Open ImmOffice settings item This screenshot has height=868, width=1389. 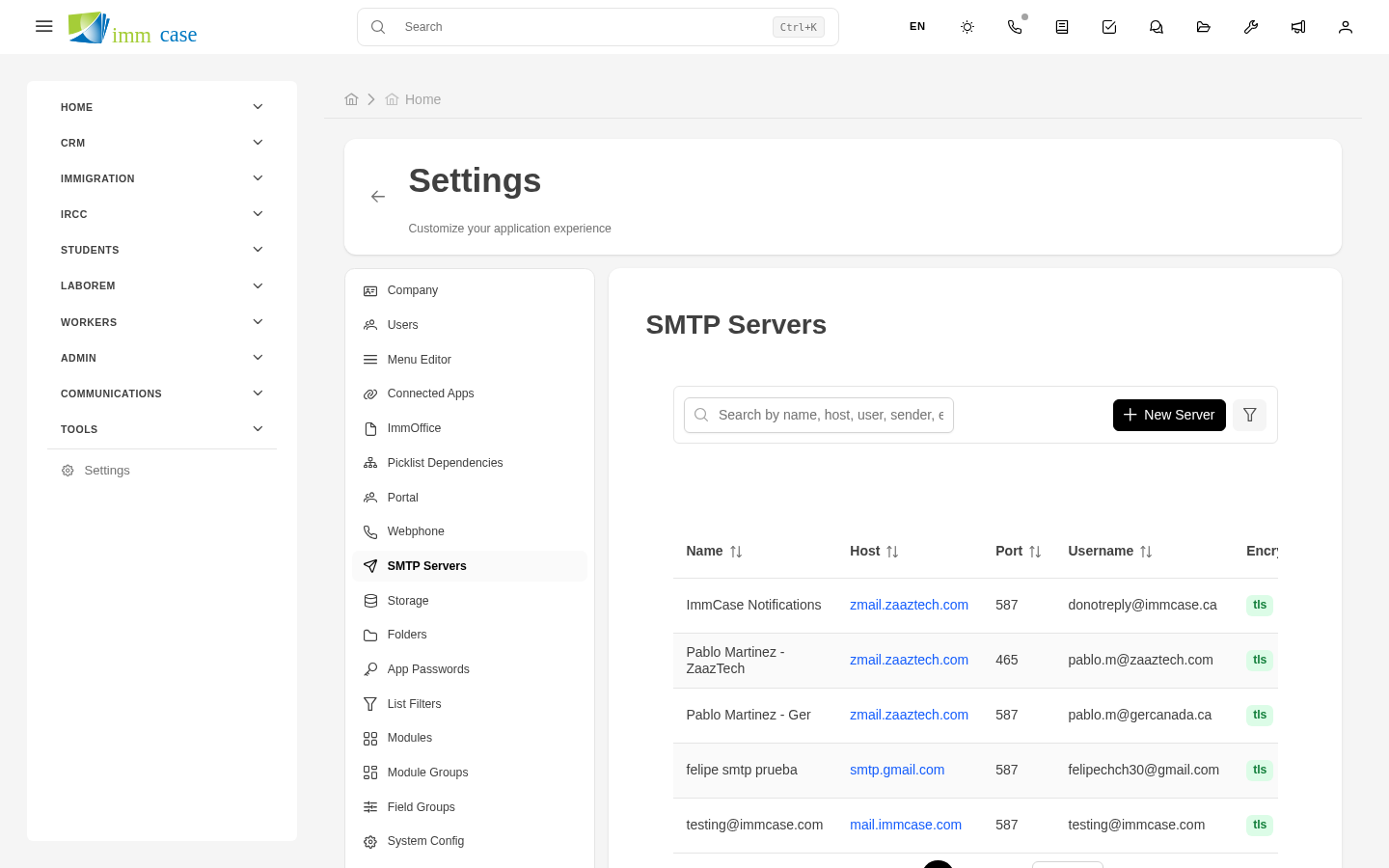click(470, 428)
